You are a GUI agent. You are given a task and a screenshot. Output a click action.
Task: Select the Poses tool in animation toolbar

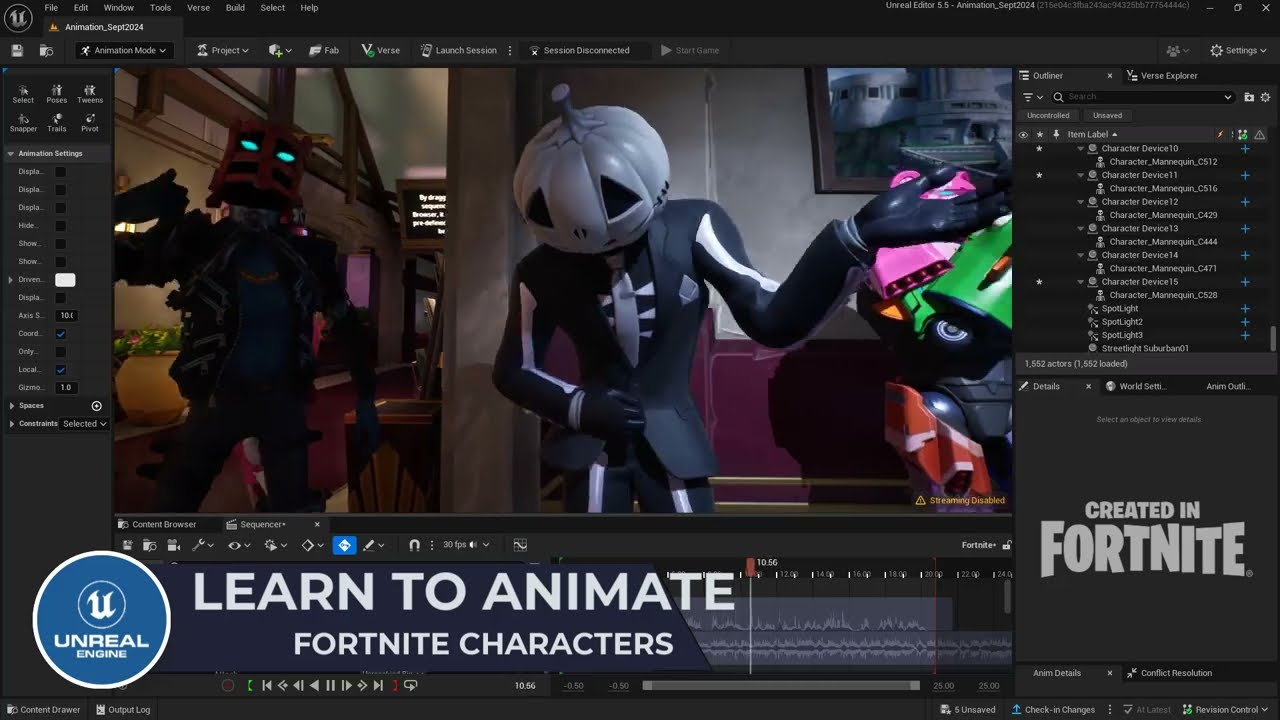point(56,94)
